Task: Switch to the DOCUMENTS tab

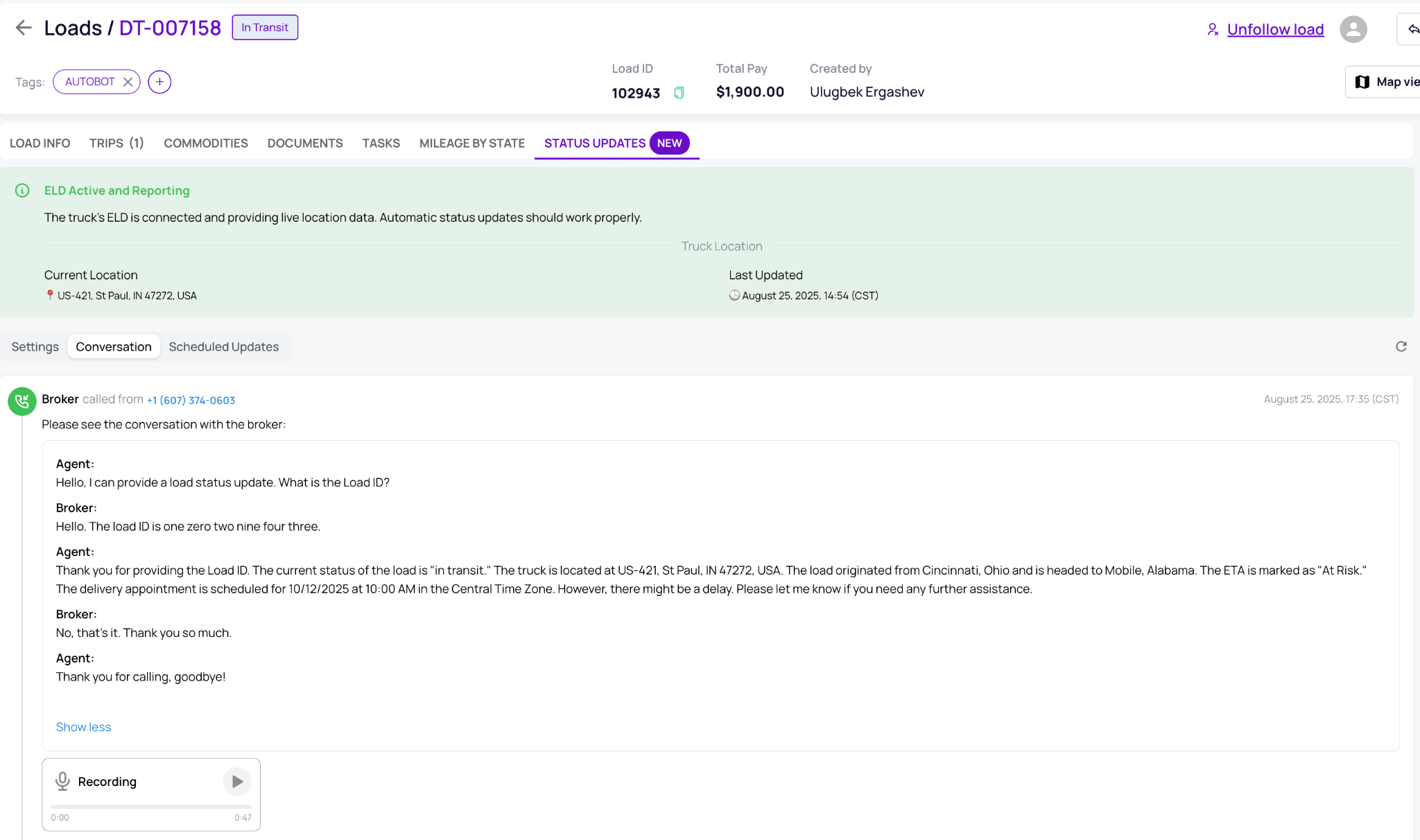Action: point(305,143)
